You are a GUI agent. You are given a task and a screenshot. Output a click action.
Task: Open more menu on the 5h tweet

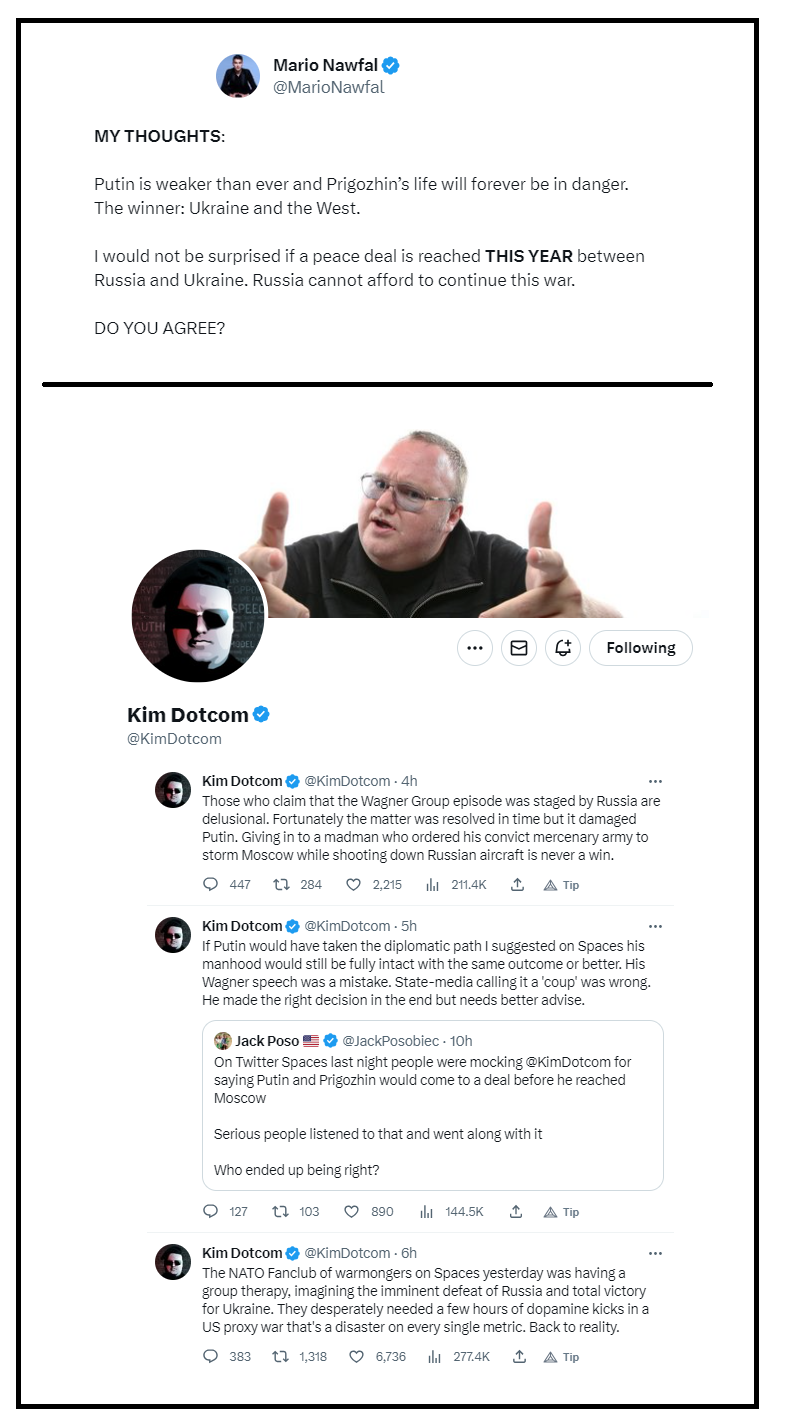pyautogui.click(x=655, y=926)
